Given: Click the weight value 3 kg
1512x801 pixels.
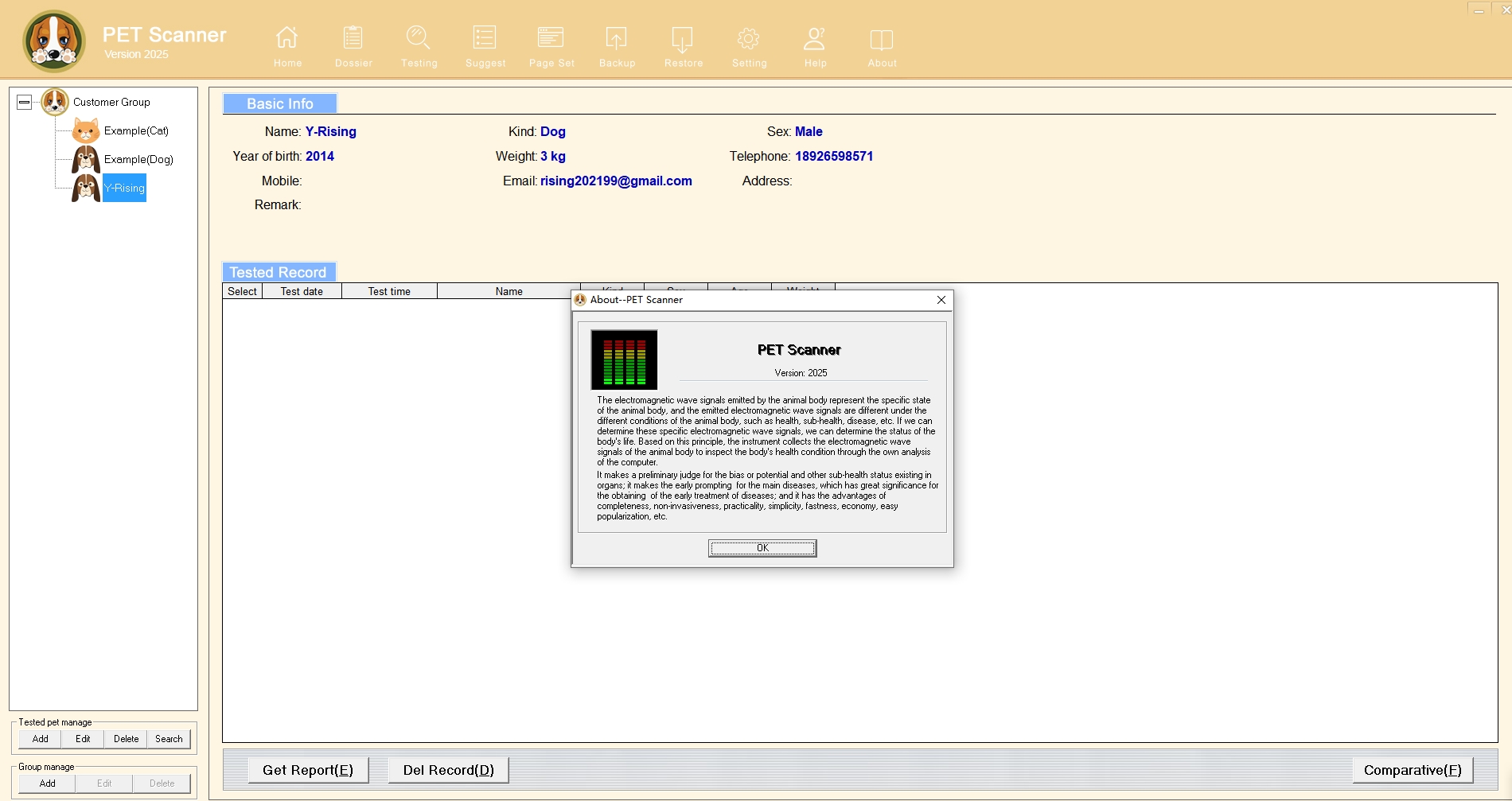Looking at the screenshot, I should point(553,156).
